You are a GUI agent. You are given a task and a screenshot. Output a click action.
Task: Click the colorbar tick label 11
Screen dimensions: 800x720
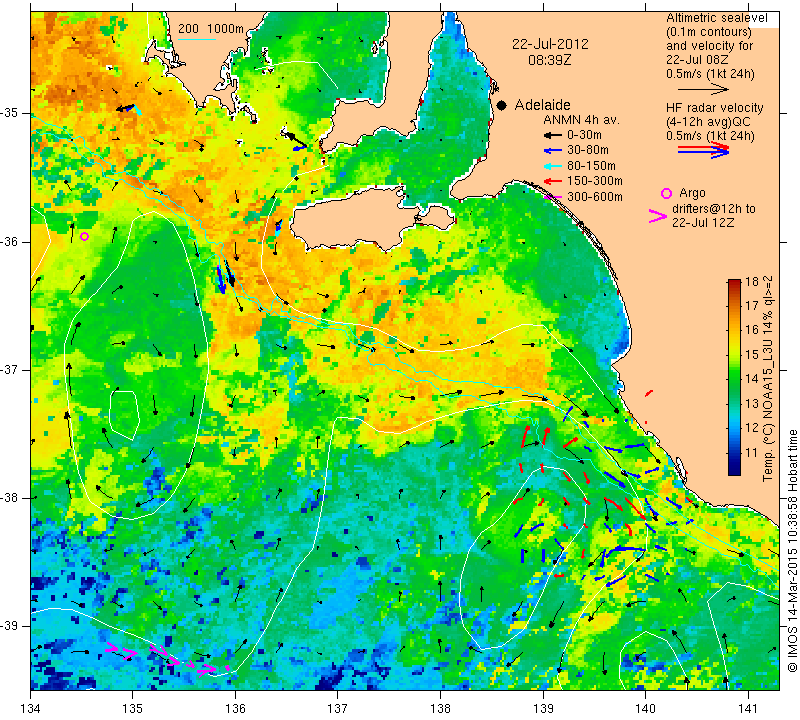(x=752, y=453)
